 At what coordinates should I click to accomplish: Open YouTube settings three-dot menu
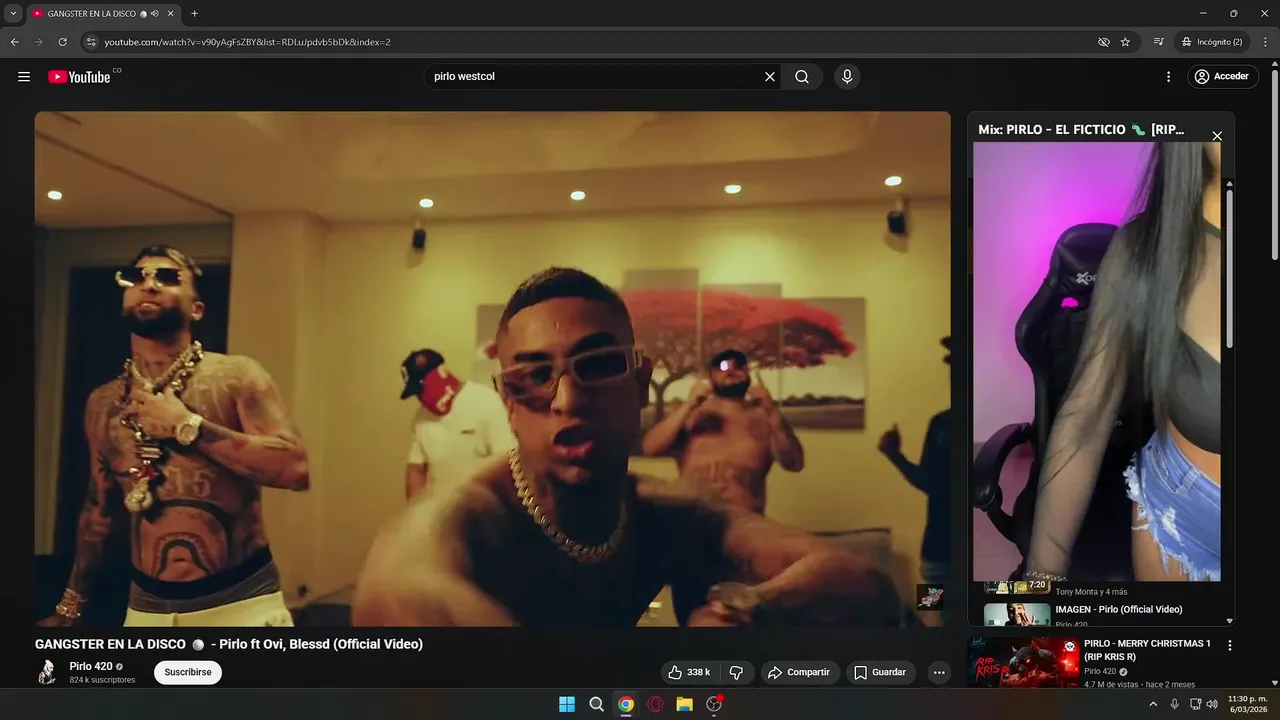(x=1168, y=77)
